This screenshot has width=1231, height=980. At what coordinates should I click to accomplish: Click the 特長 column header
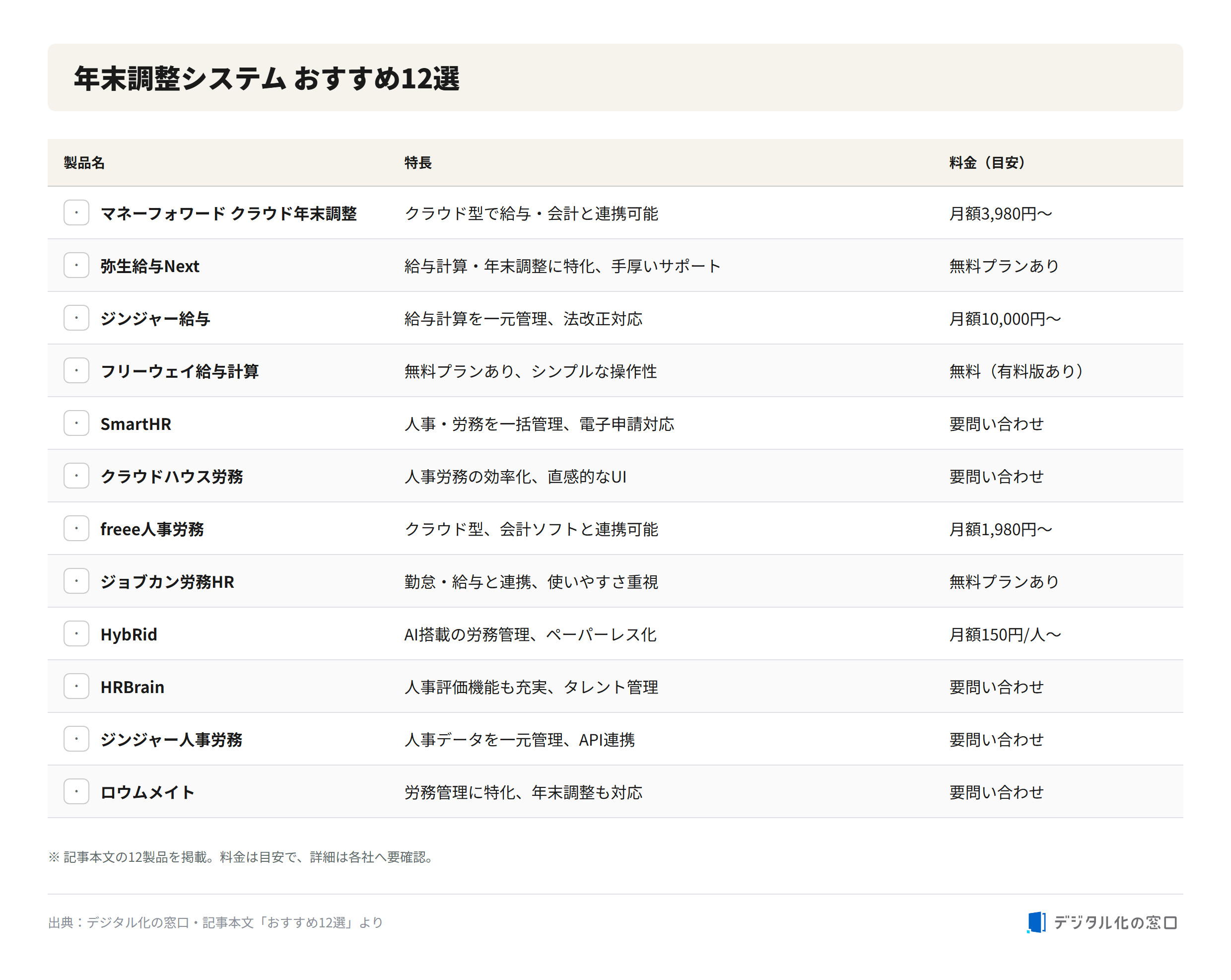(418, 163)
